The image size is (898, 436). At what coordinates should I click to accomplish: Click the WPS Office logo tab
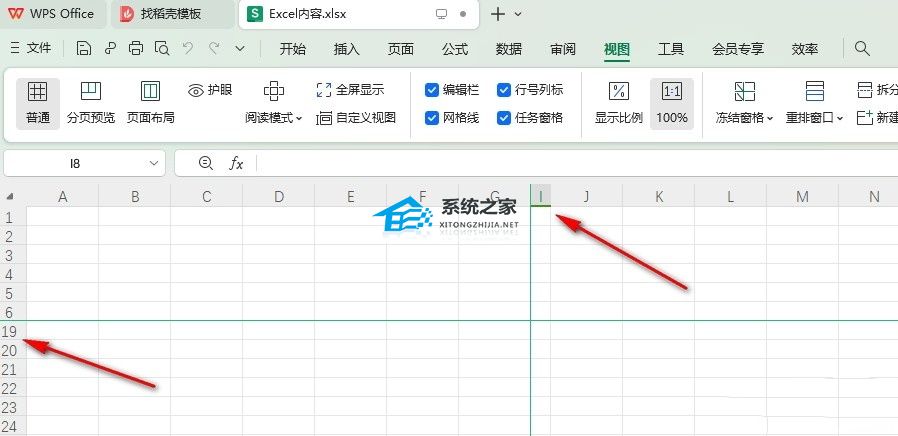pyautogui.click(x=52, y=14)
